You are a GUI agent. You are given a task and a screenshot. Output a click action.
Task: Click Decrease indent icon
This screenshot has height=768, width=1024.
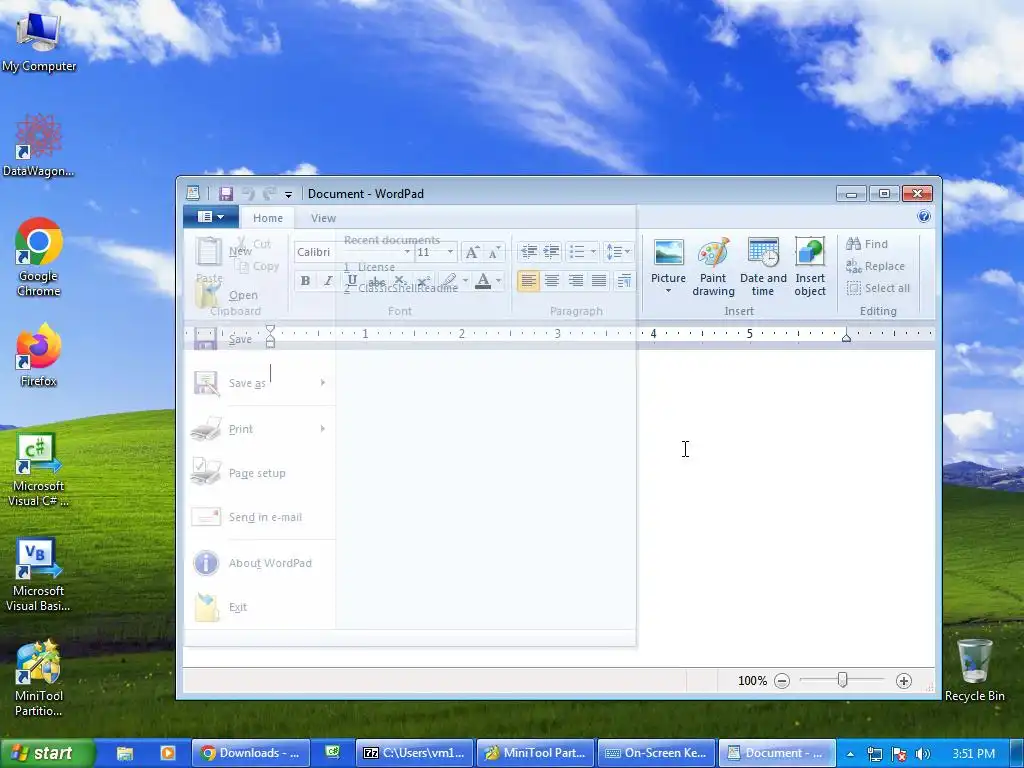[x=528, y=251]
